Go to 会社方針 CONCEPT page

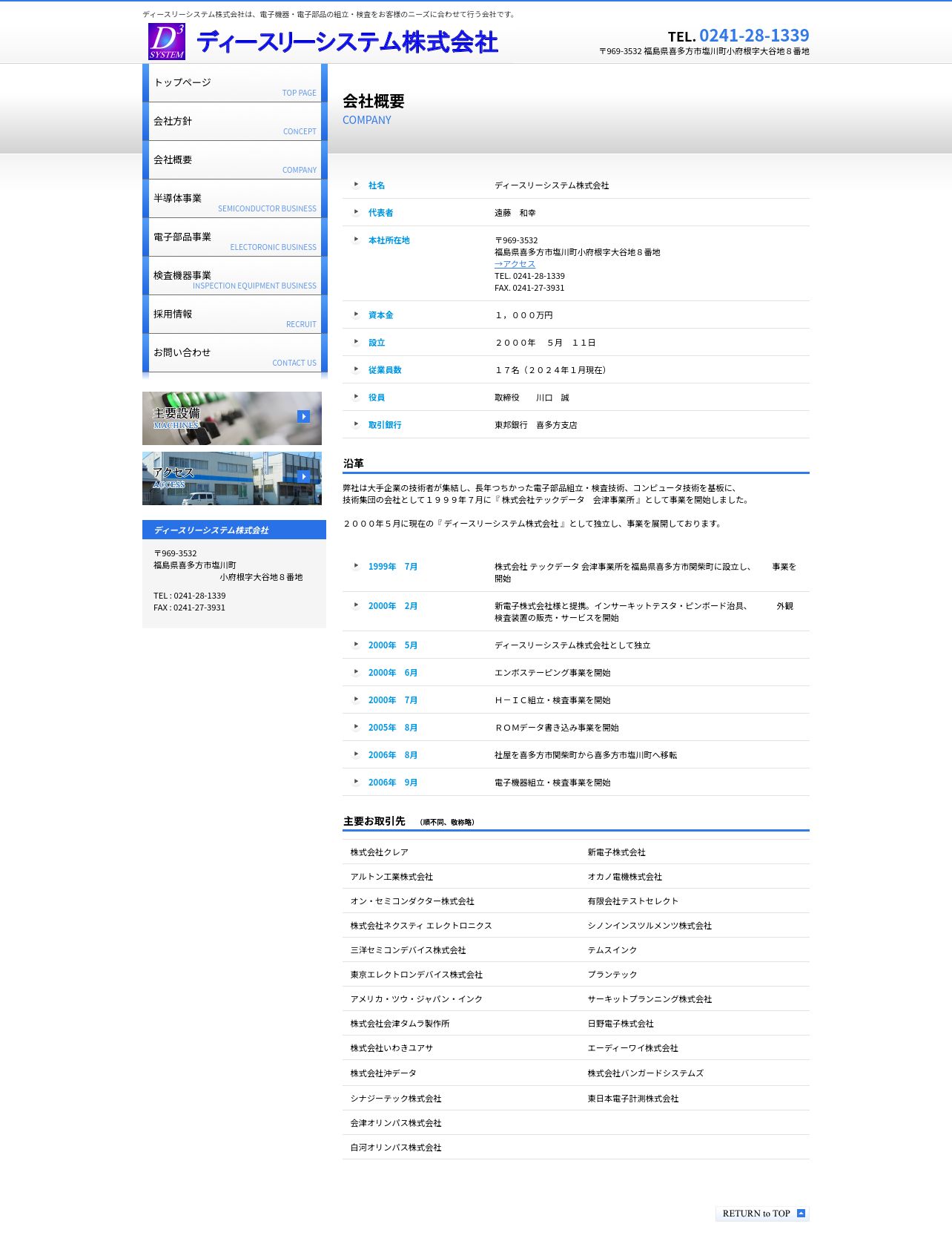click(x=235, y=122)
